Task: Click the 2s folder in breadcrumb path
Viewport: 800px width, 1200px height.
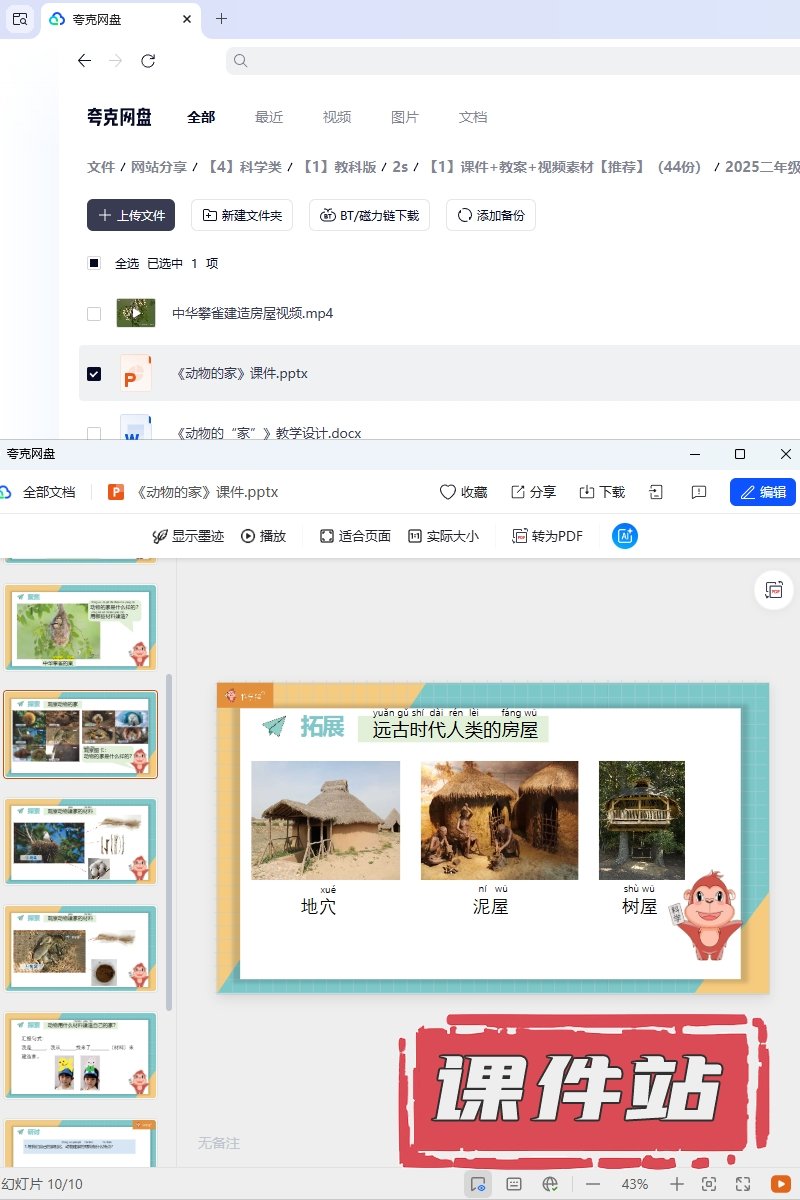Action: click(400, 167)
